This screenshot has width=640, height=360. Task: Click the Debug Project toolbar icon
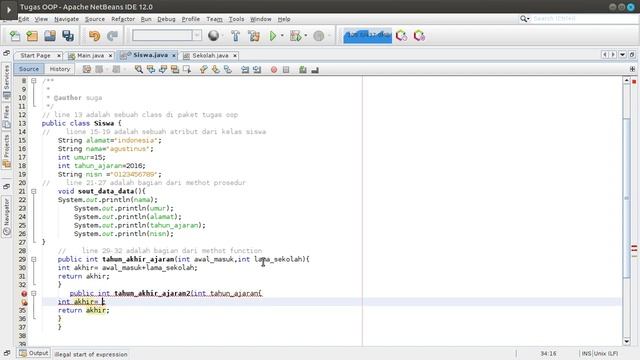tap(296, 36)
